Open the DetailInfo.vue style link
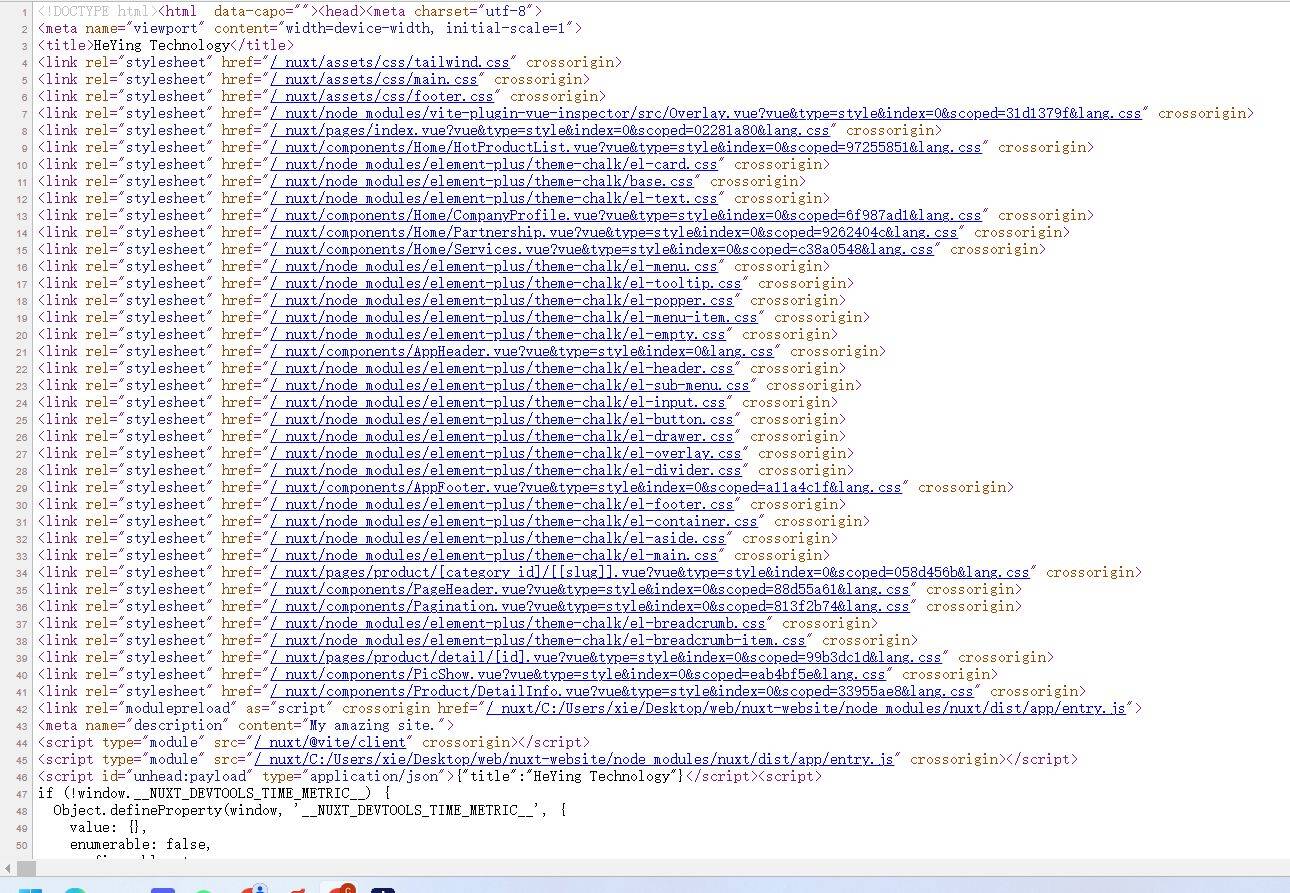Image resolution: width=1290 pixels, height=893 pixels. click(x=622, y=691)
